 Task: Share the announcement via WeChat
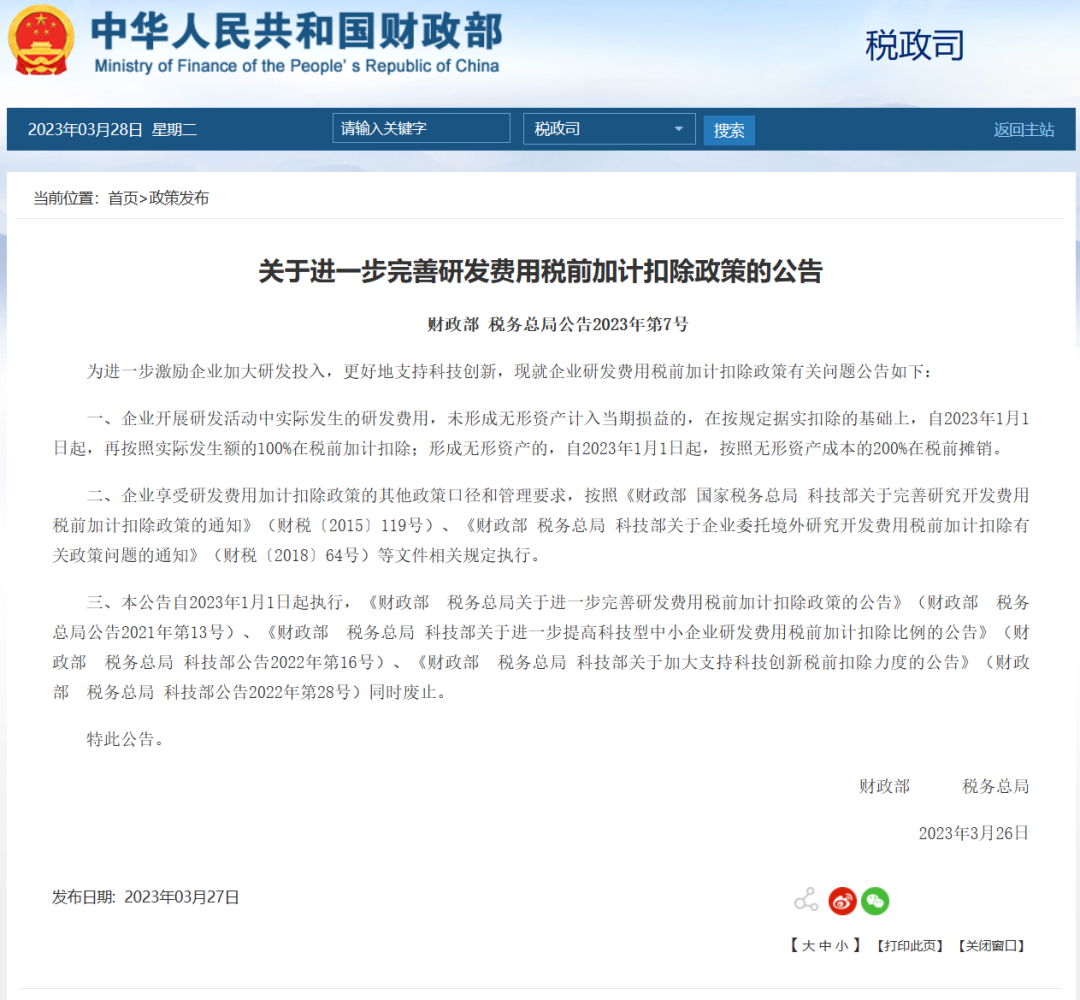coord(875,901)
